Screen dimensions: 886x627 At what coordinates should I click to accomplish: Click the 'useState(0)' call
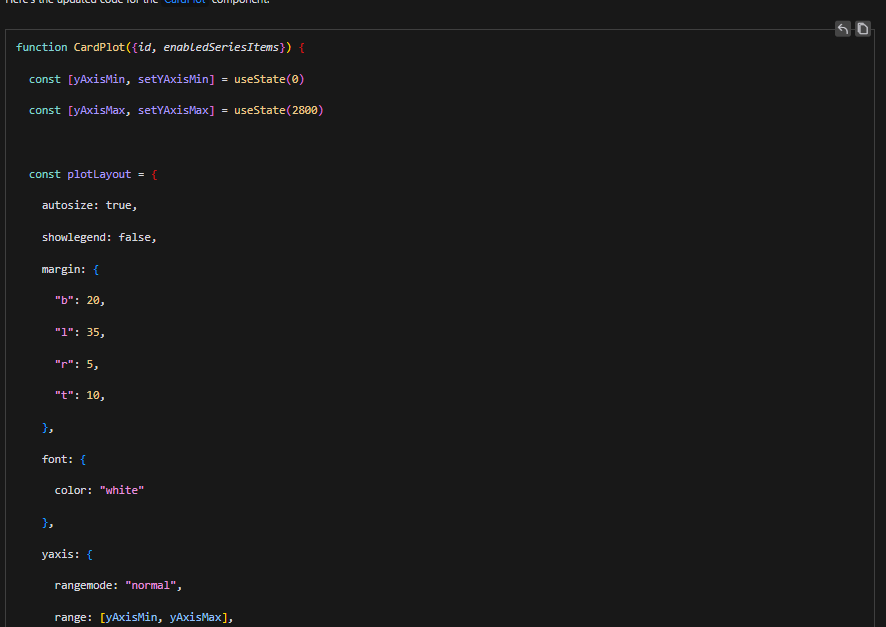click(x=269, y=79)
